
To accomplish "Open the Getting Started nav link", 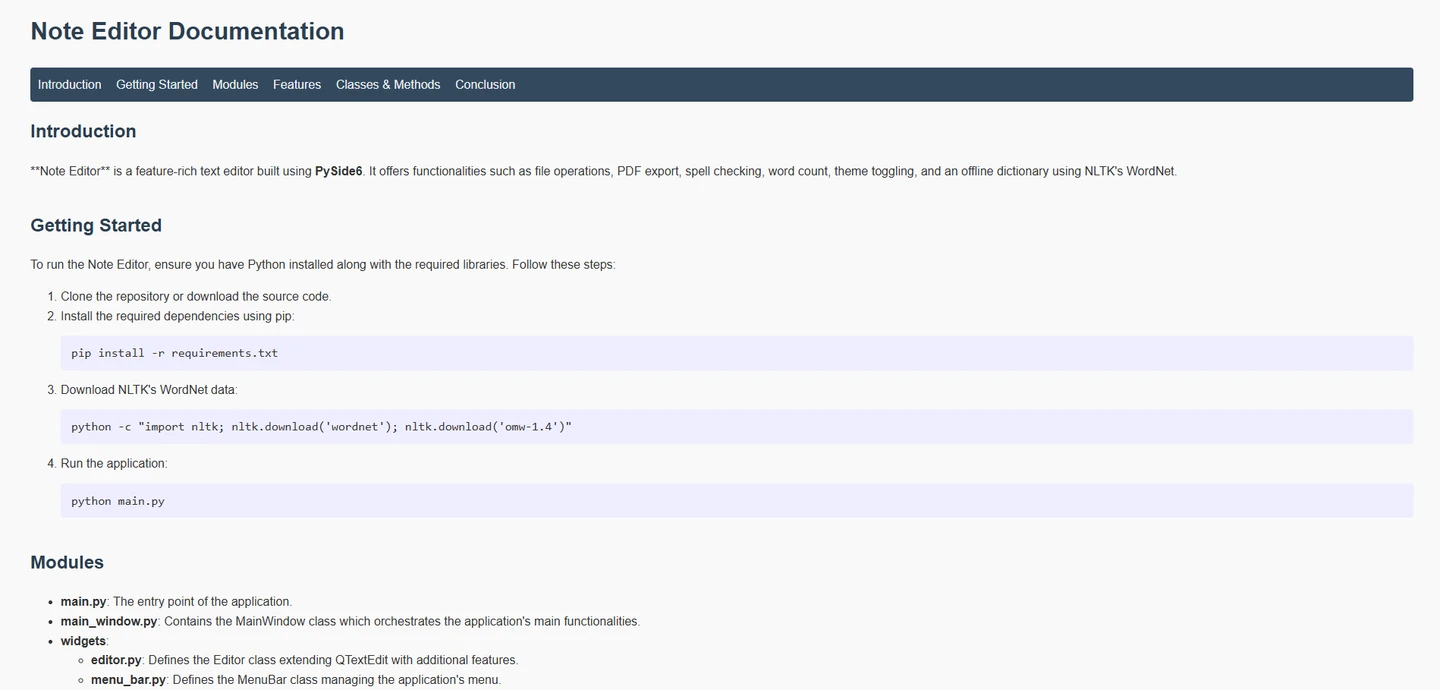I will (x=157, y=85).
